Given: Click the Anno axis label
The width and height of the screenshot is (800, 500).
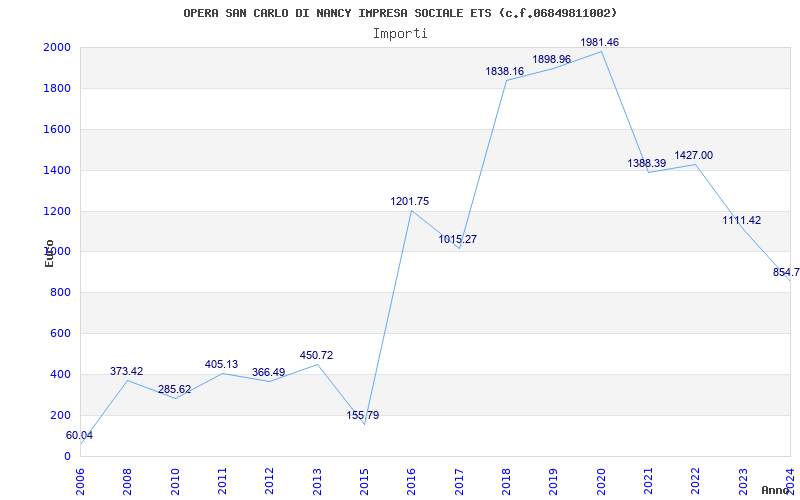Looking at the screenshot, I should tap(776, 490).
